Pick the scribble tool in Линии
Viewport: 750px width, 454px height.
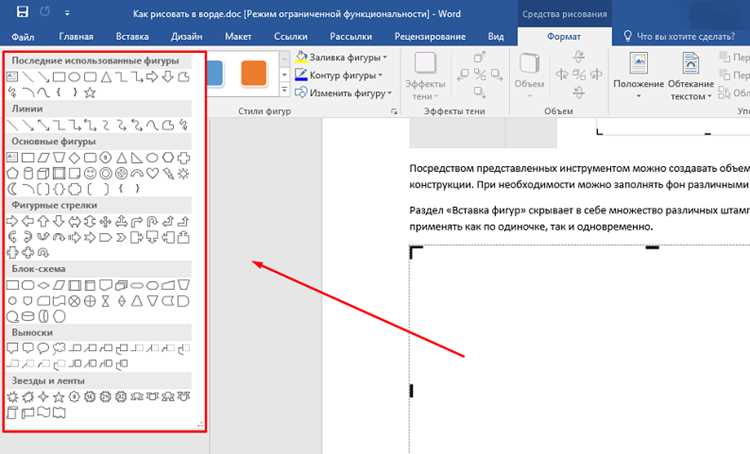183,125
